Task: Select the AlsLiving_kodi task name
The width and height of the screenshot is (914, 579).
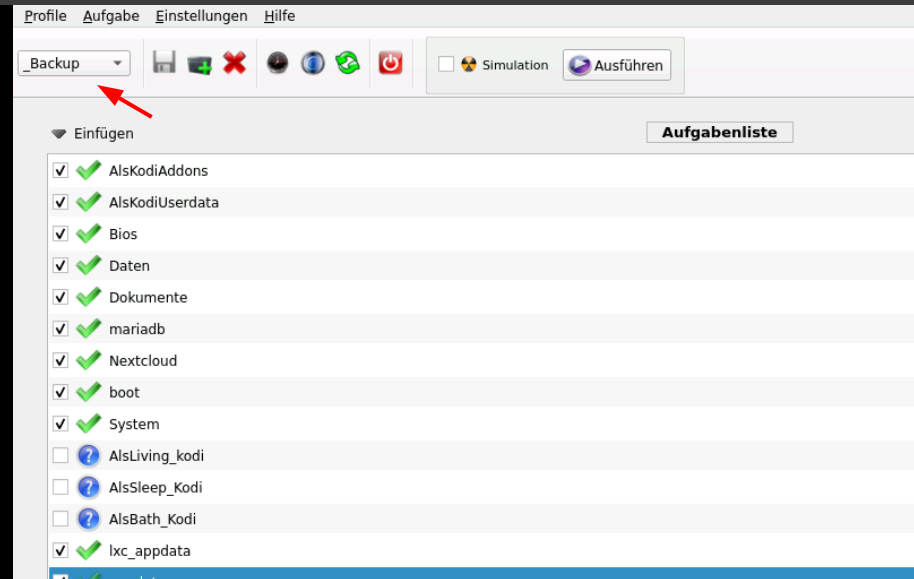Action: click(156, 456)
